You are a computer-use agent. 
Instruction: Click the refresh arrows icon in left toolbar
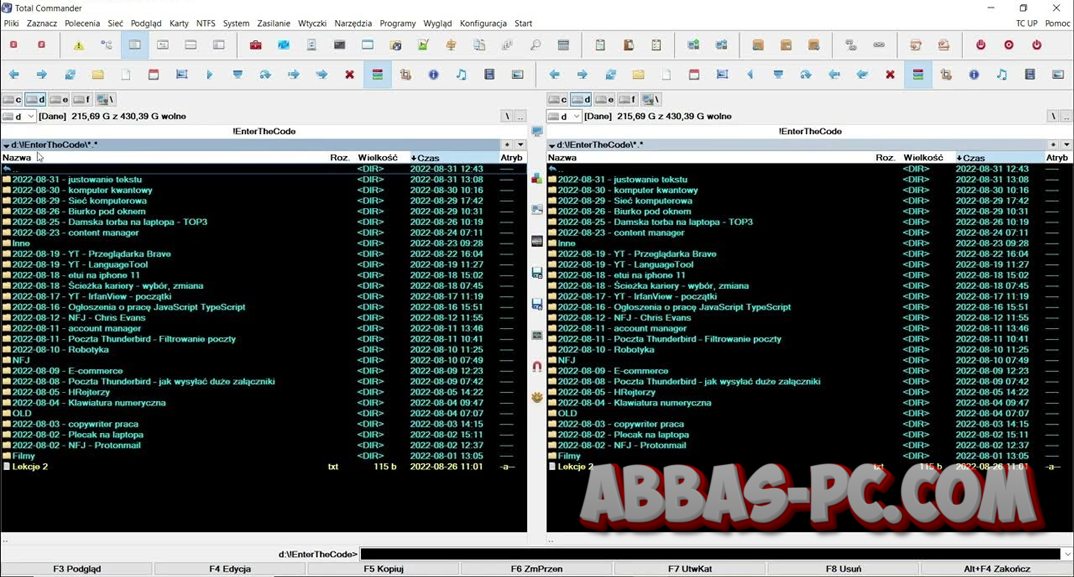tap(70, 75)
